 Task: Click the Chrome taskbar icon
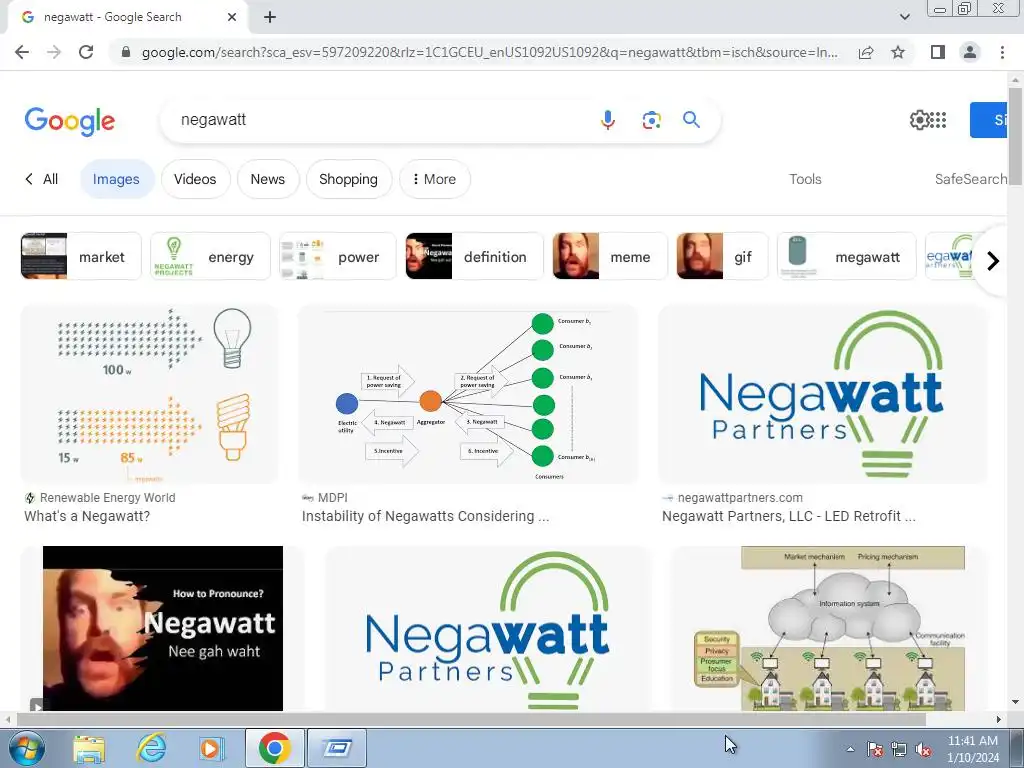coord(274,748)
